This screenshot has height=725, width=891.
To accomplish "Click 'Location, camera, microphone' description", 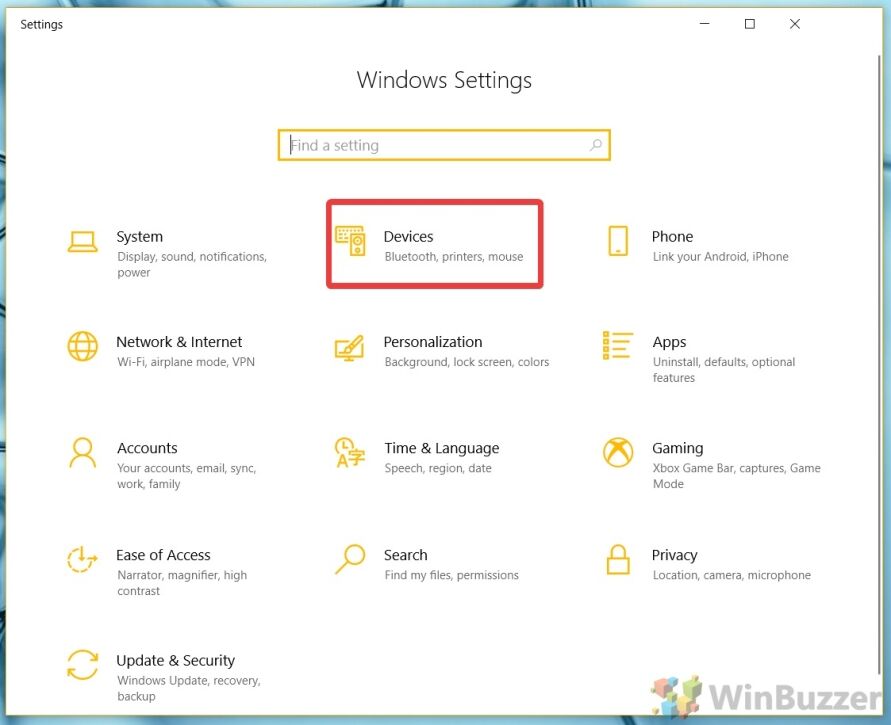I will click(731, 575).
